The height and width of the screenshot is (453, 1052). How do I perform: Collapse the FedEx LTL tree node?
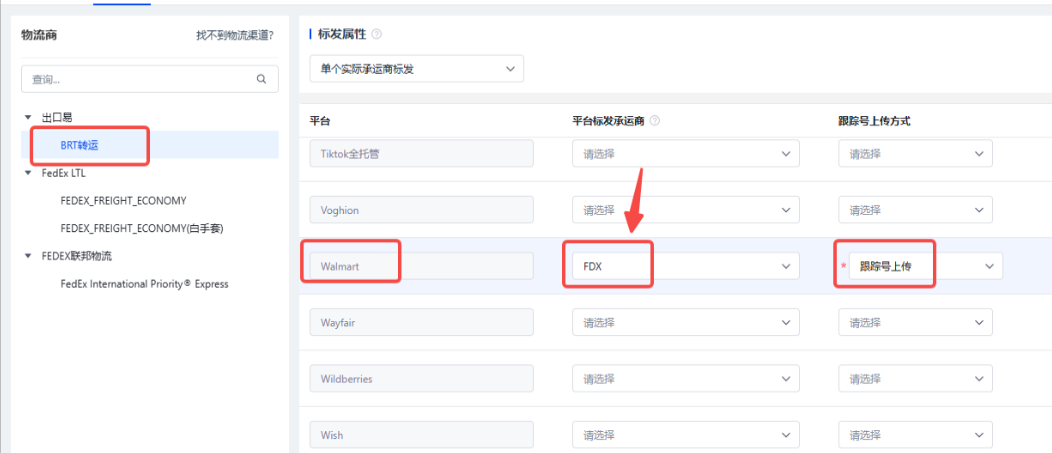(28, 173)
